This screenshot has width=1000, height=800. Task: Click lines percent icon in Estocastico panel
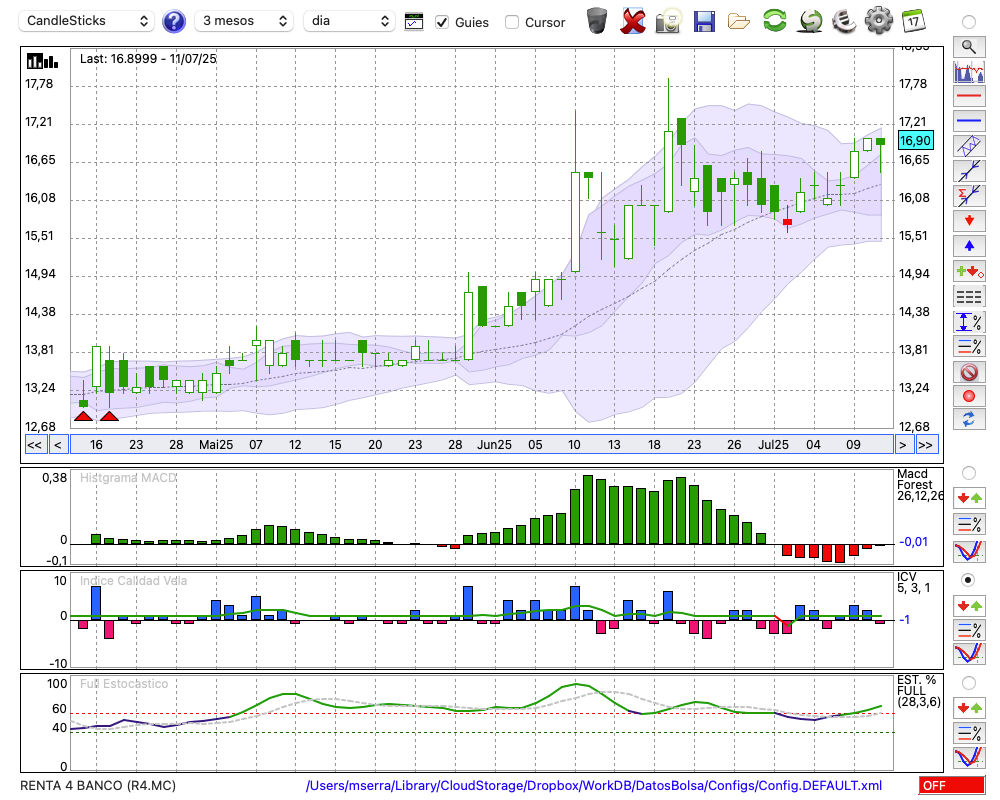pos(969,732)
